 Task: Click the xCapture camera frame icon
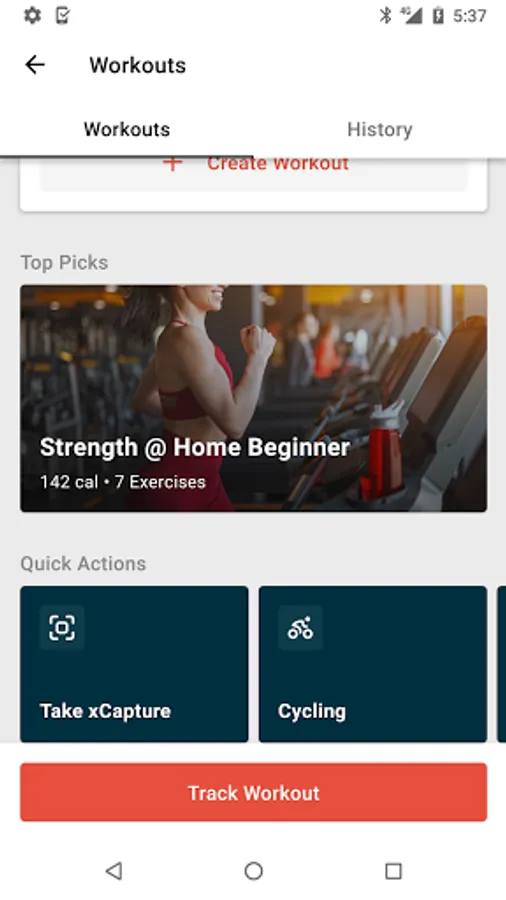(x=62, y=627)
